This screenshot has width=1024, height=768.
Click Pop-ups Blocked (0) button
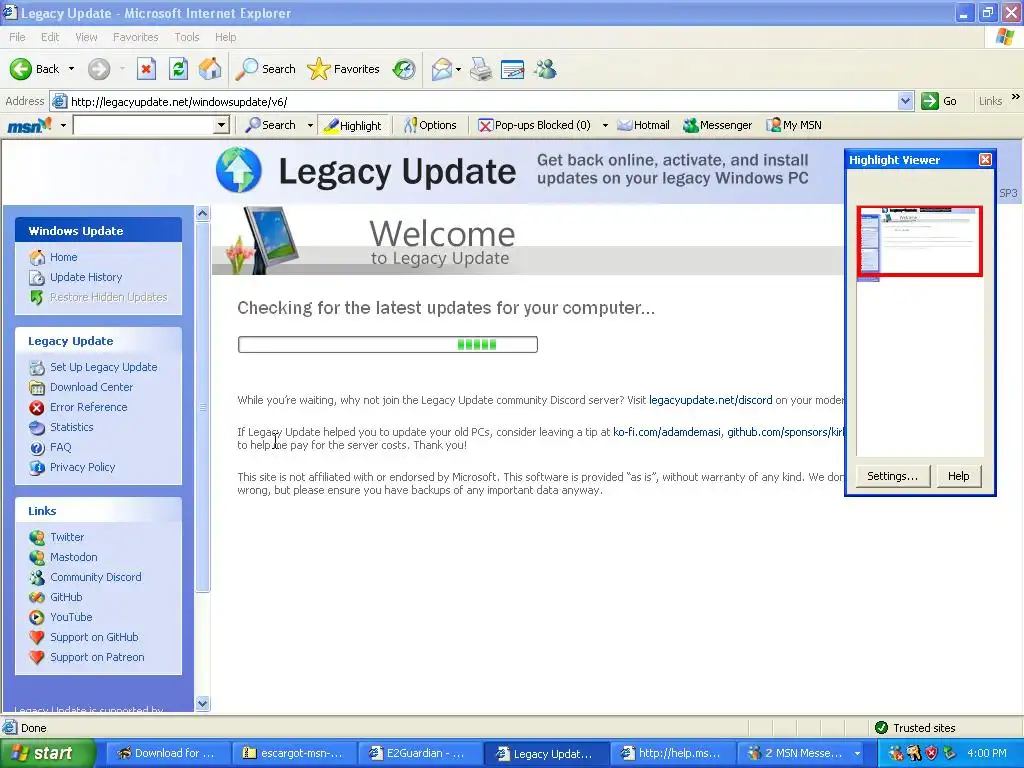coord(534,125)
